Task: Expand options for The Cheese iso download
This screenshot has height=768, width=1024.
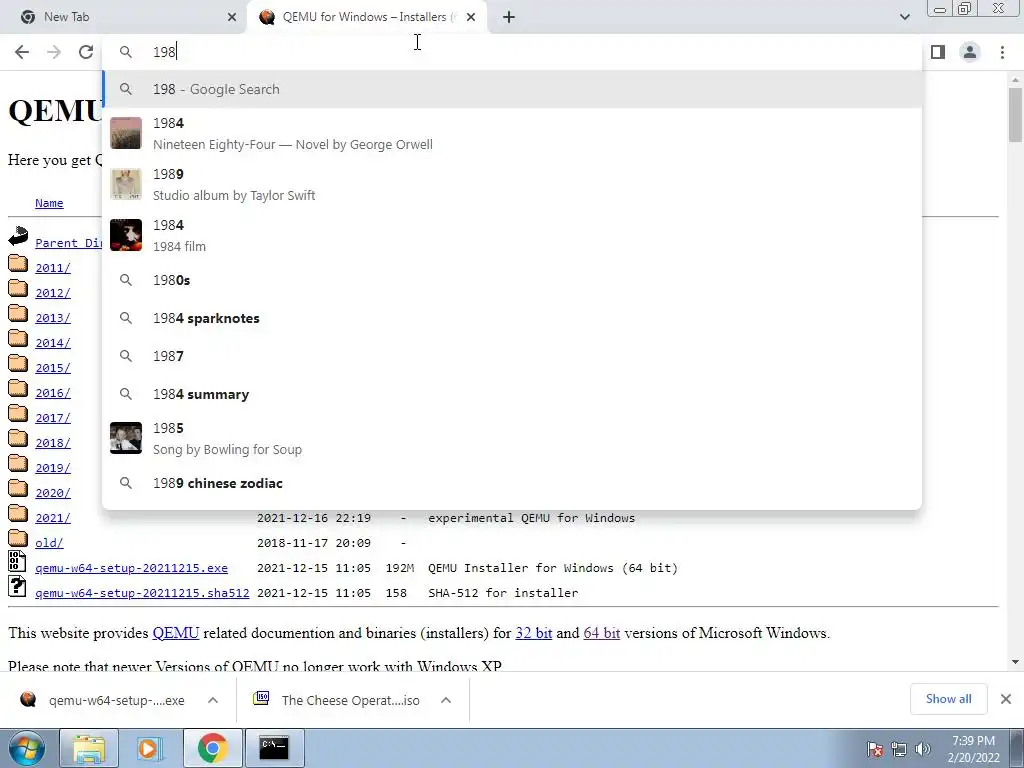Action: pos(446,700)
